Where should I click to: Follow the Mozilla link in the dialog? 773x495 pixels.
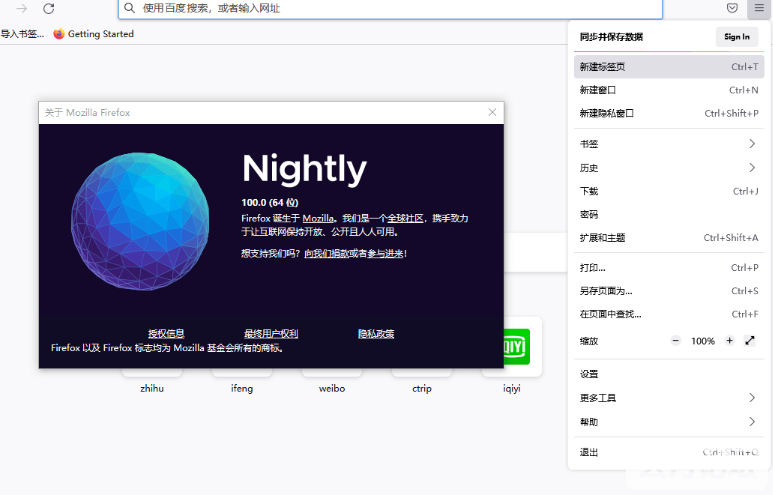[318, 218]
